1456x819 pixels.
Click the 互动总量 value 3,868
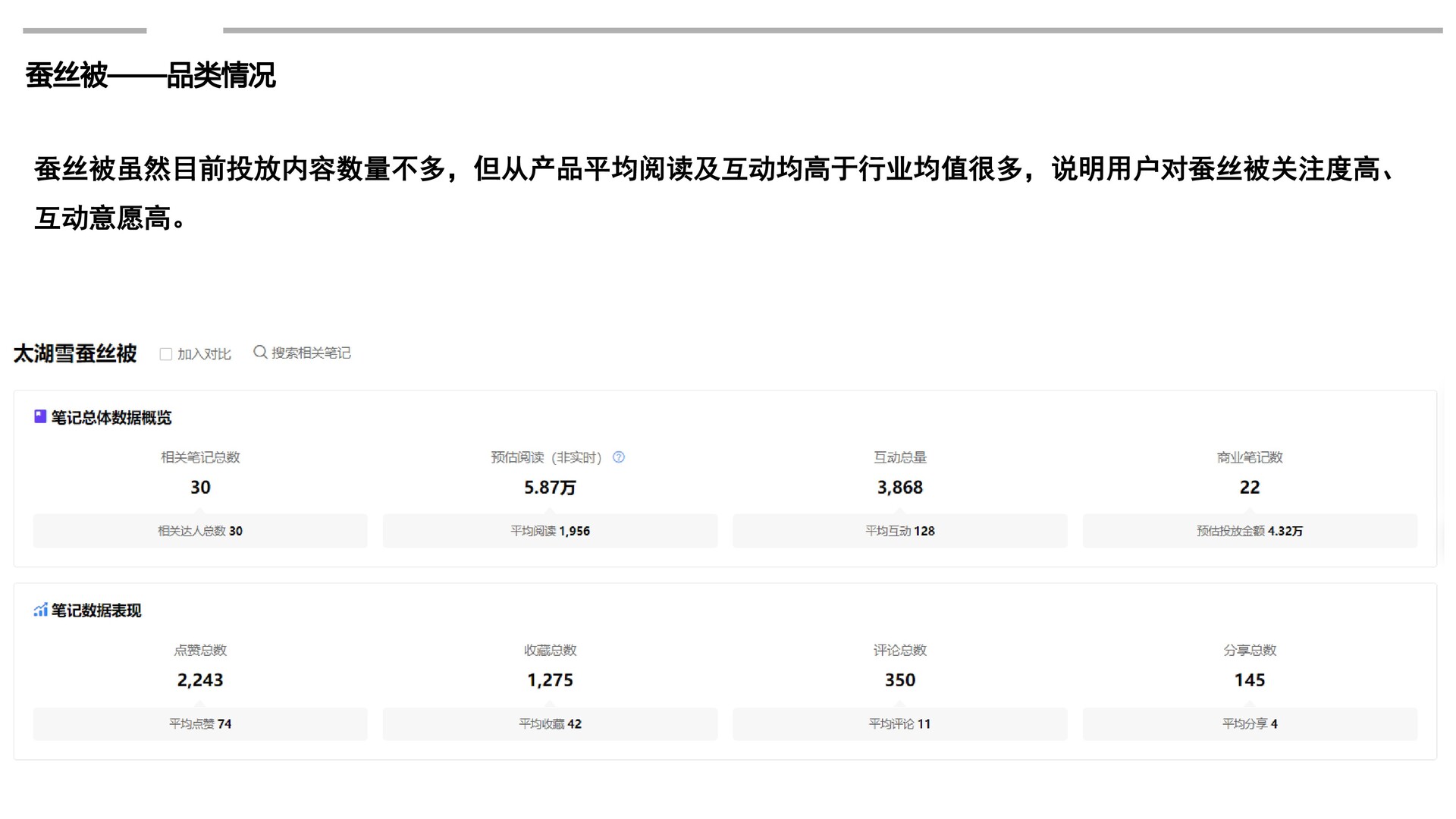pyautogui.click(x=900, y=488)
